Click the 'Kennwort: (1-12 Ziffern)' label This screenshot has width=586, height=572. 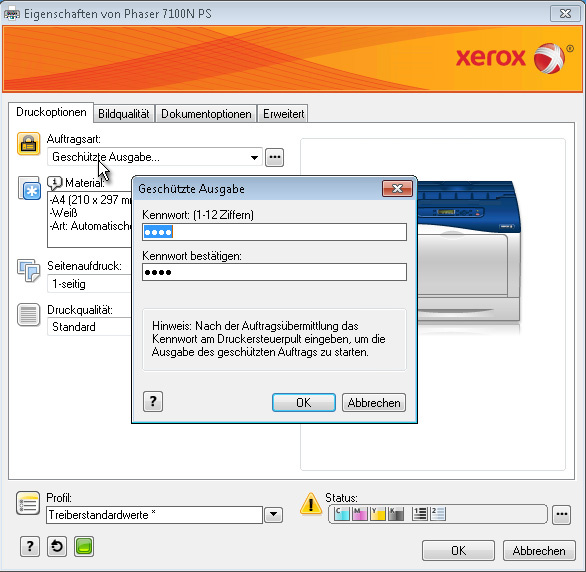pyautogui.click(x=198, y=215)
